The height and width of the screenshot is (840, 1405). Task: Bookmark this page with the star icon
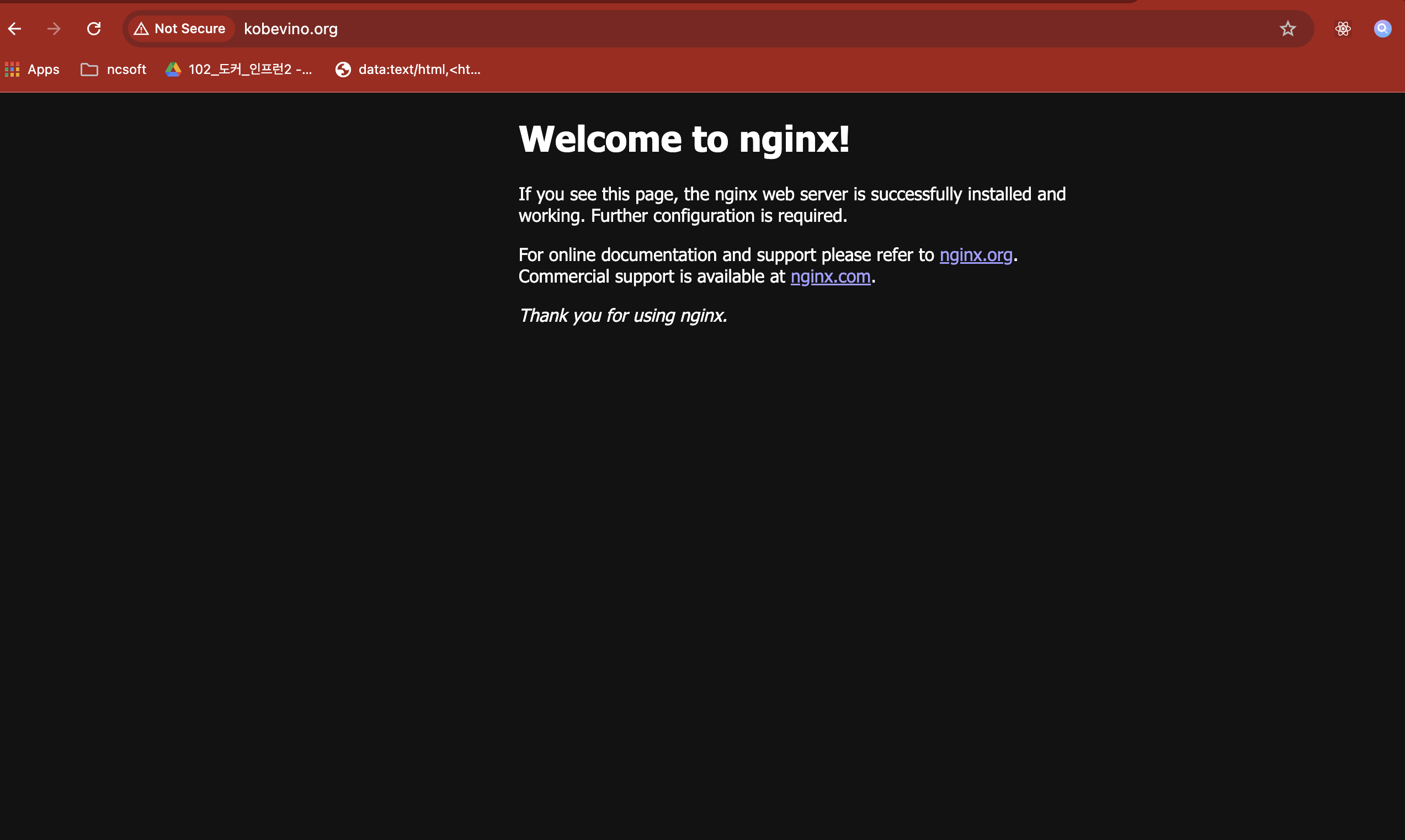click(x=1288, y=28)
